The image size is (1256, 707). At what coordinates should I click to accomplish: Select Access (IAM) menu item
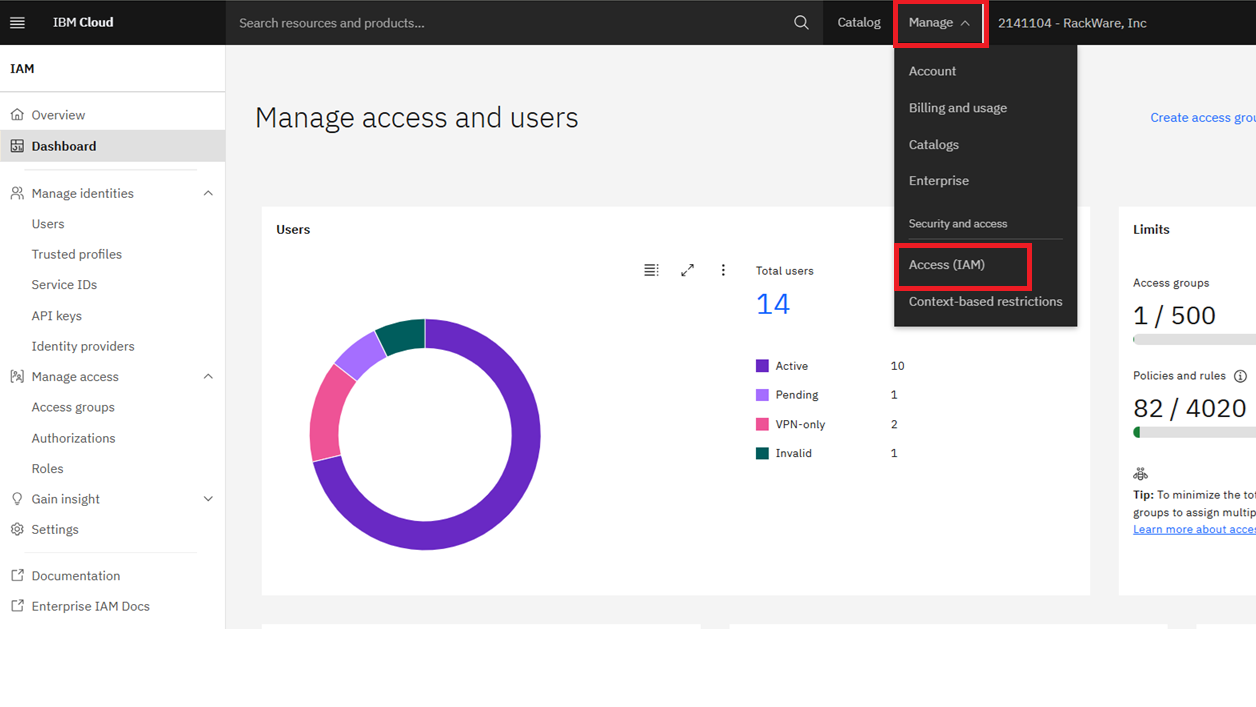click(x=946, y=265)
